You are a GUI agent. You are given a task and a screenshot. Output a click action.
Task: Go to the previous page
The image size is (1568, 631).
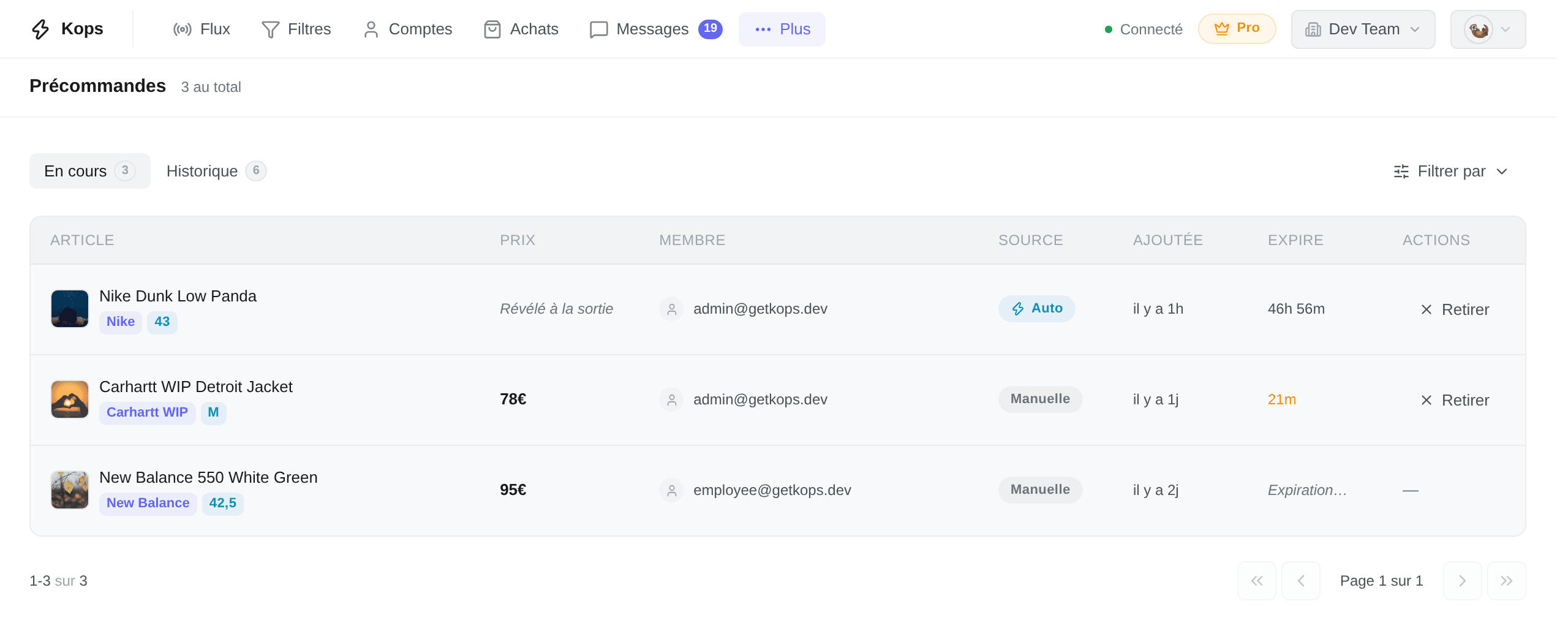tap(1301, 581)
